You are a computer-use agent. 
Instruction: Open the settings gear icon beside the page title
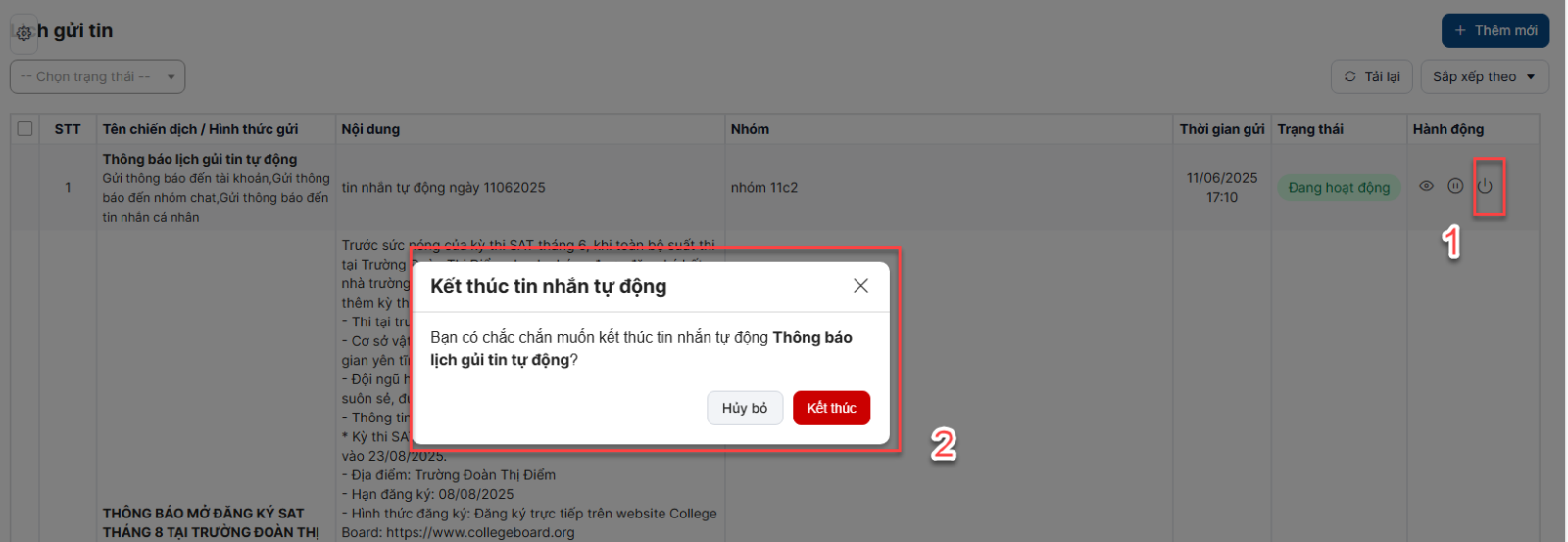click(x=24, y=32)
